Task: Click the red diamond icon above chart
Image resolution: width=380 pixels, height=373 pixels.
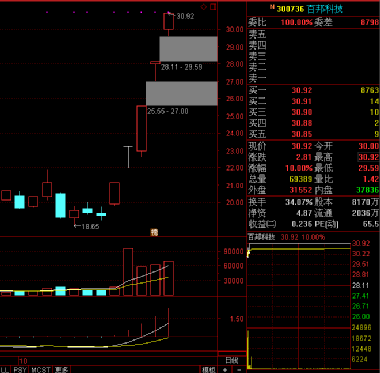Action: point(204,7)
